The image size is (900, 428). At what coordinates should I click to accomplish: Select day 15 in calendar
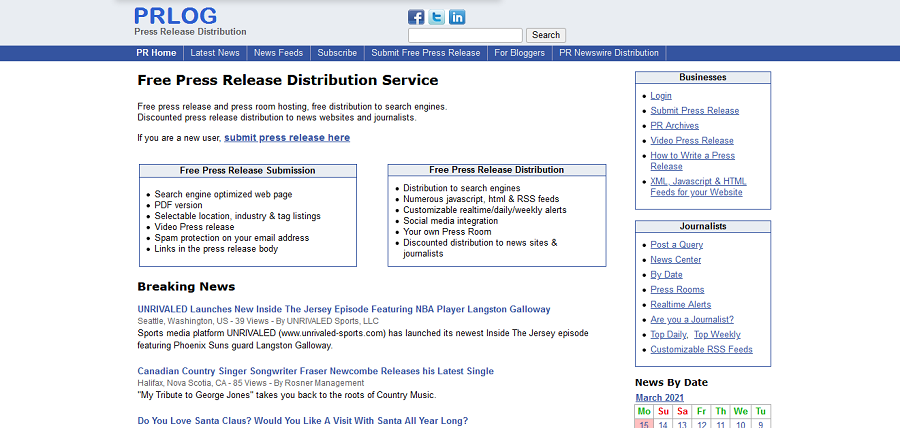tap(644, 425)
